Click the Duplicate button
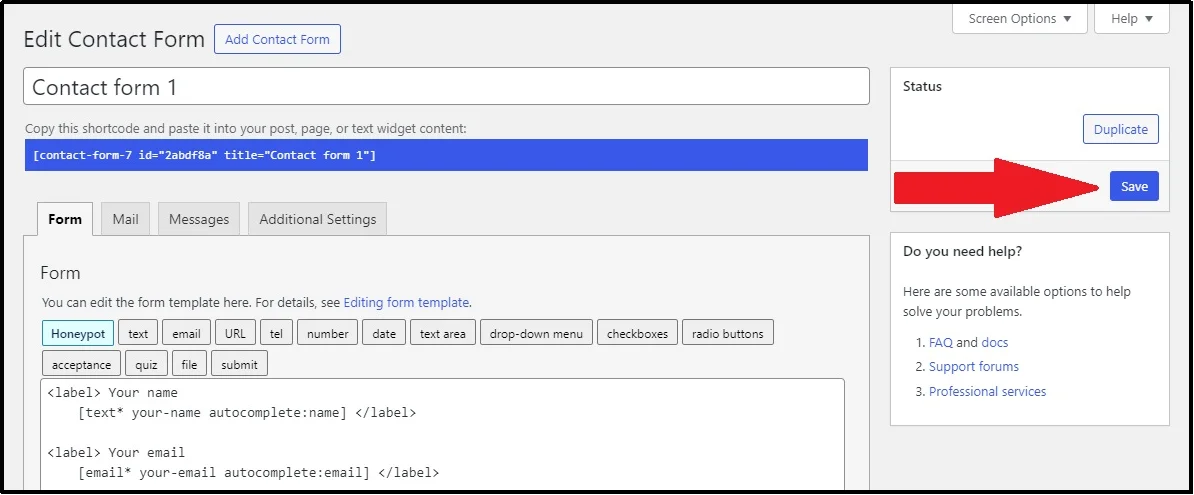1194x495 pixels. [x=1120, y=129]
